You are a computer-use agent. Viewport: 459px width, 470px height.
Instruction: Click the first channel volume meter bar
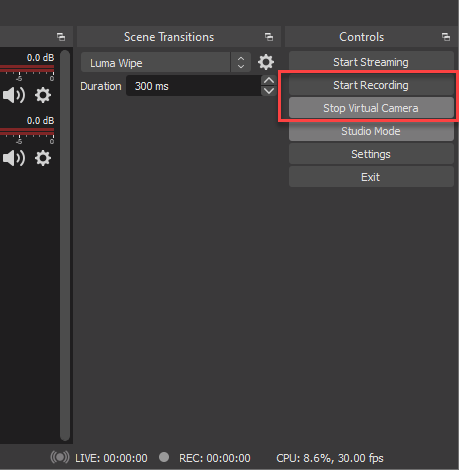(x=27, y=69)
